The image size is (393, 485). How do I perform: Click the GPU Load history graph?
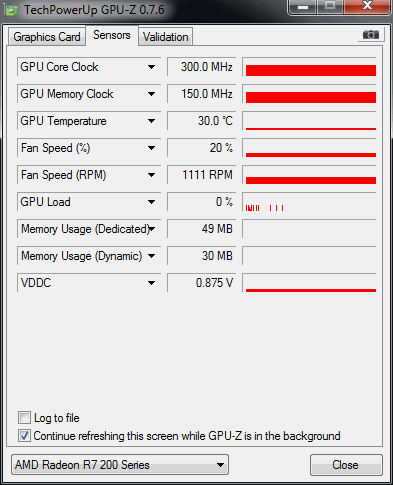309,202
